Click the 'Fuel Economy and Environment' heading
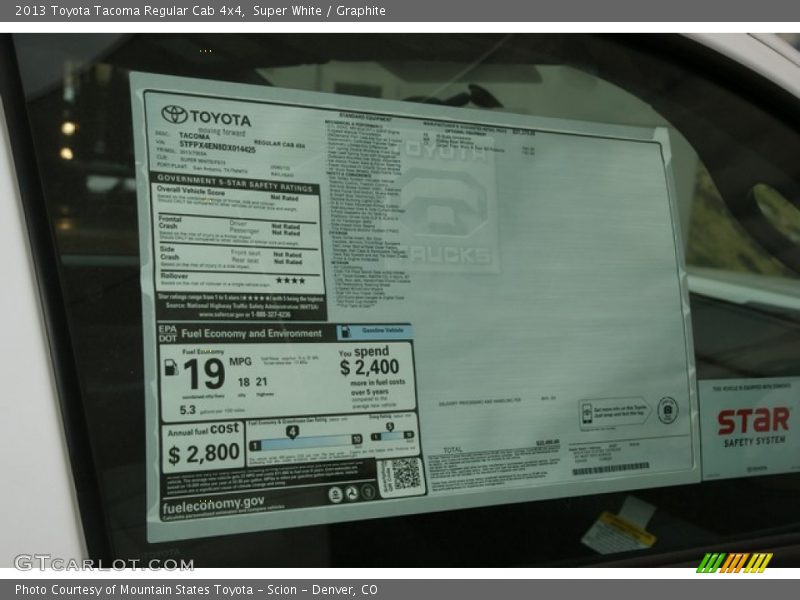This screenshot has width=800, height=600. click(x=252, y=334)
